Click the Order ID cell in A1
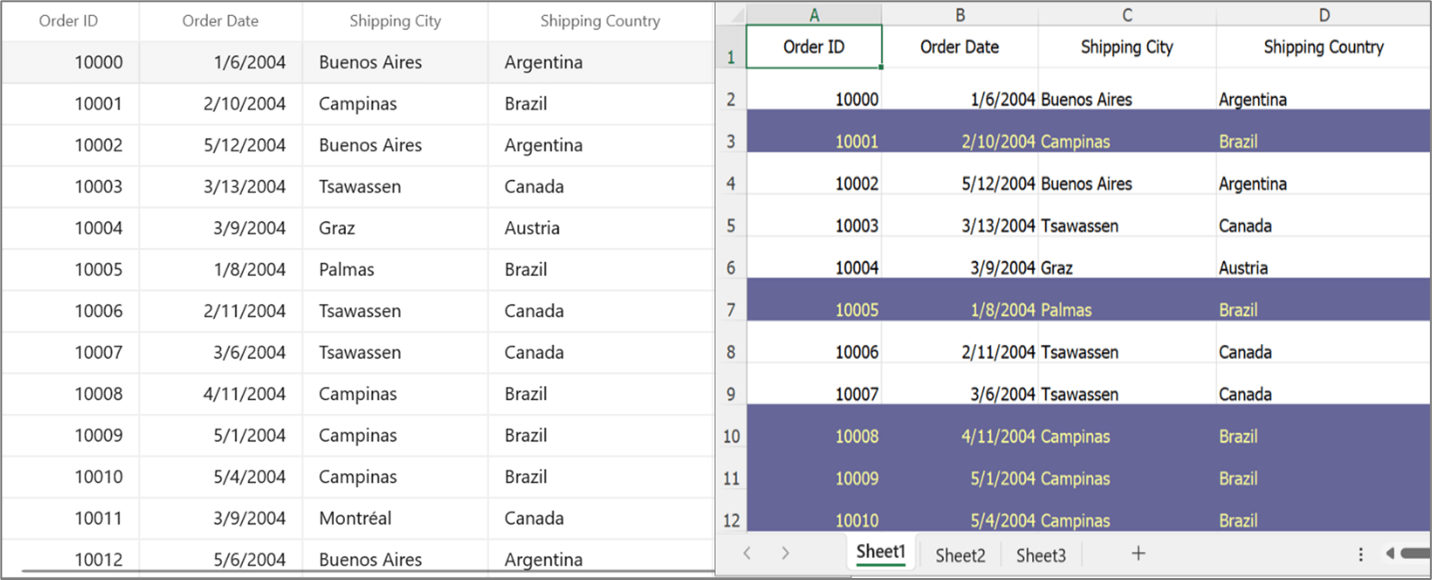 [813, 47]
